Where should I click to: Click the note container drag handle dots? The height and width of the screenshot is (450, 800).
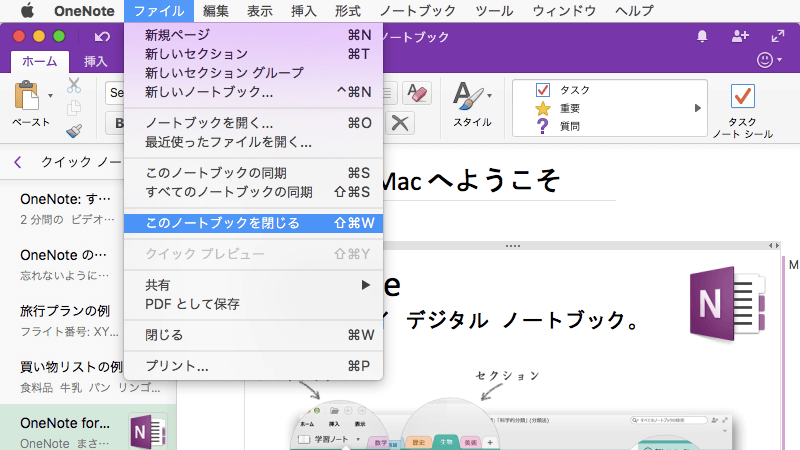point(513,246)
